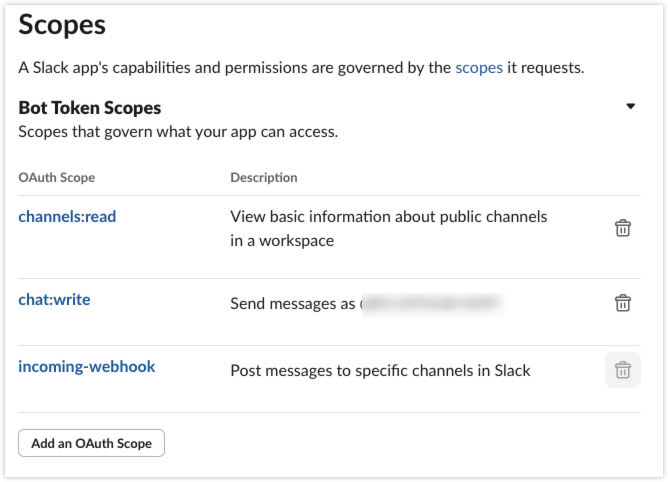Click the trash icon for incoming-webhook
668x482 pixels.
(622, 370)
